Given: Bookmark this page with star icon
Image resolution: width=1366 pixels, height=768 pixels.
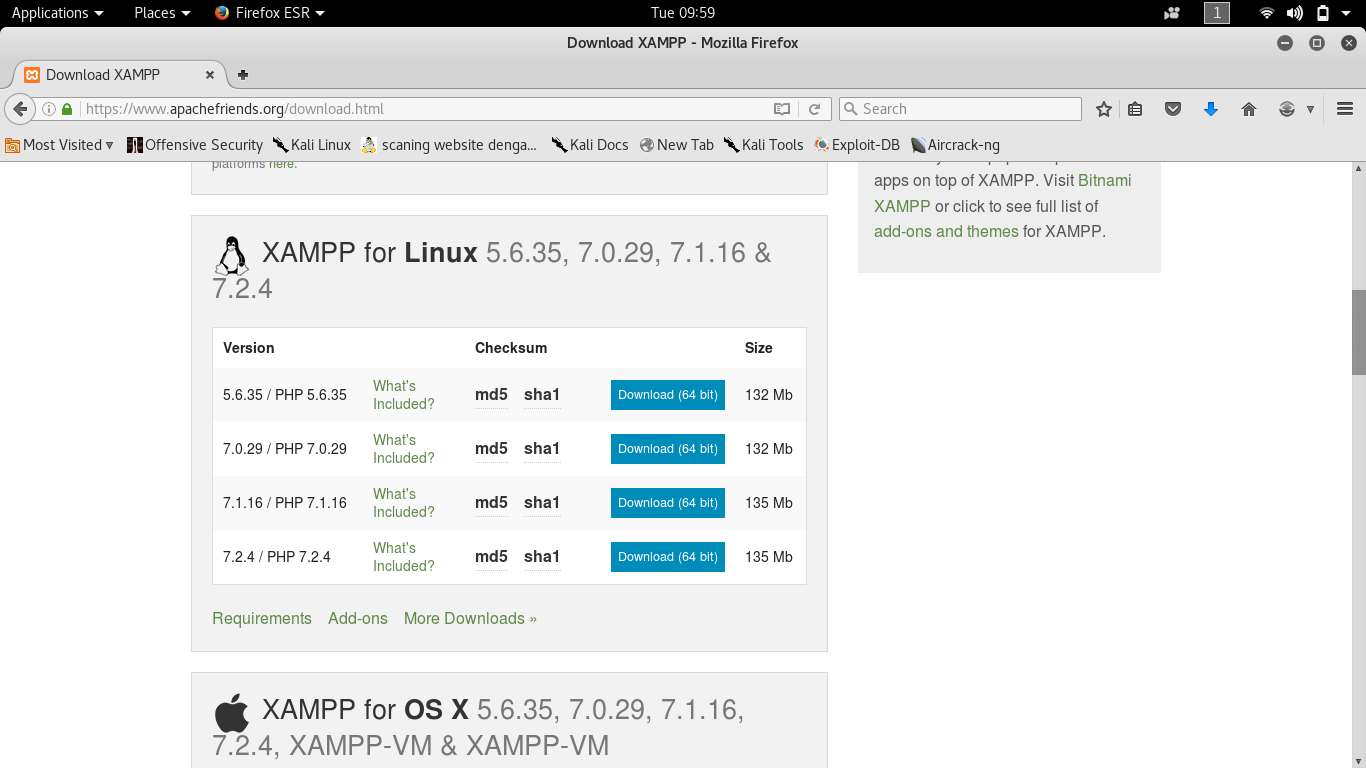Looking at the screenshot, I should [x=1104, y=109].
